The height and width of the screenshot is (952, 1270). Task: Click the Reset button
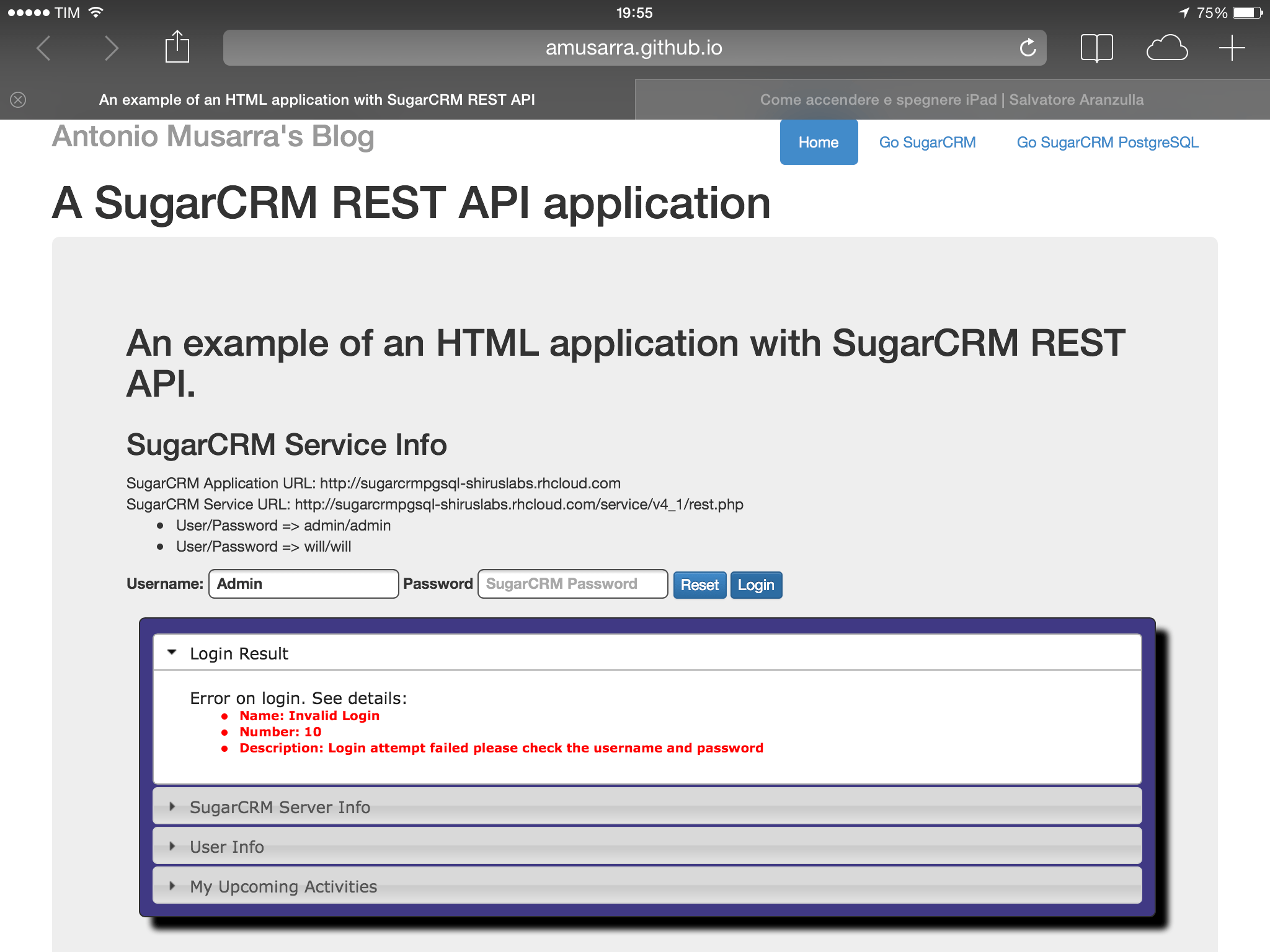[699, 585]
